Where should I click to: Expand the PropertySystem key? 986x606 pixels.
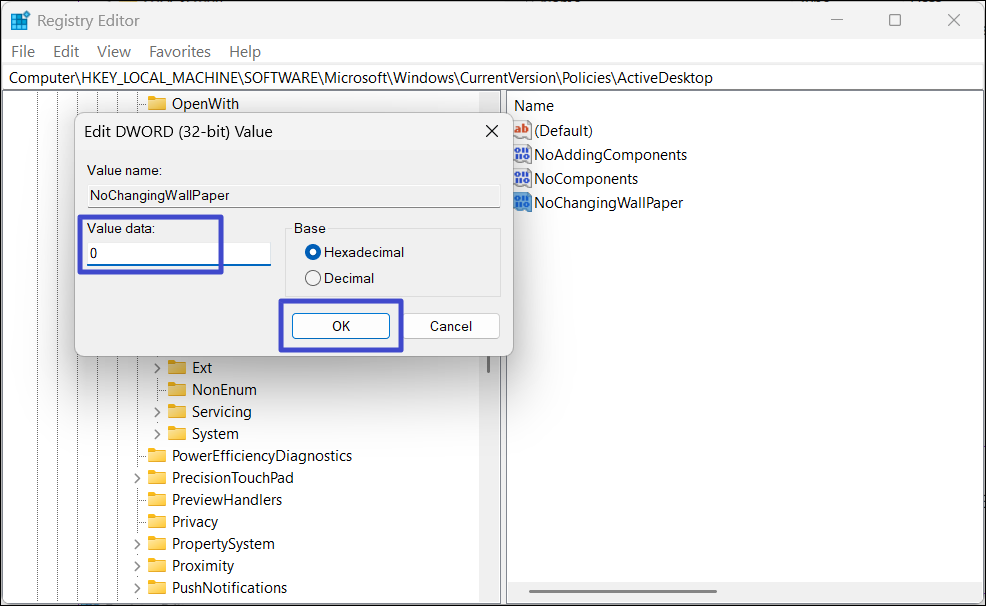(x=137, y=544)
